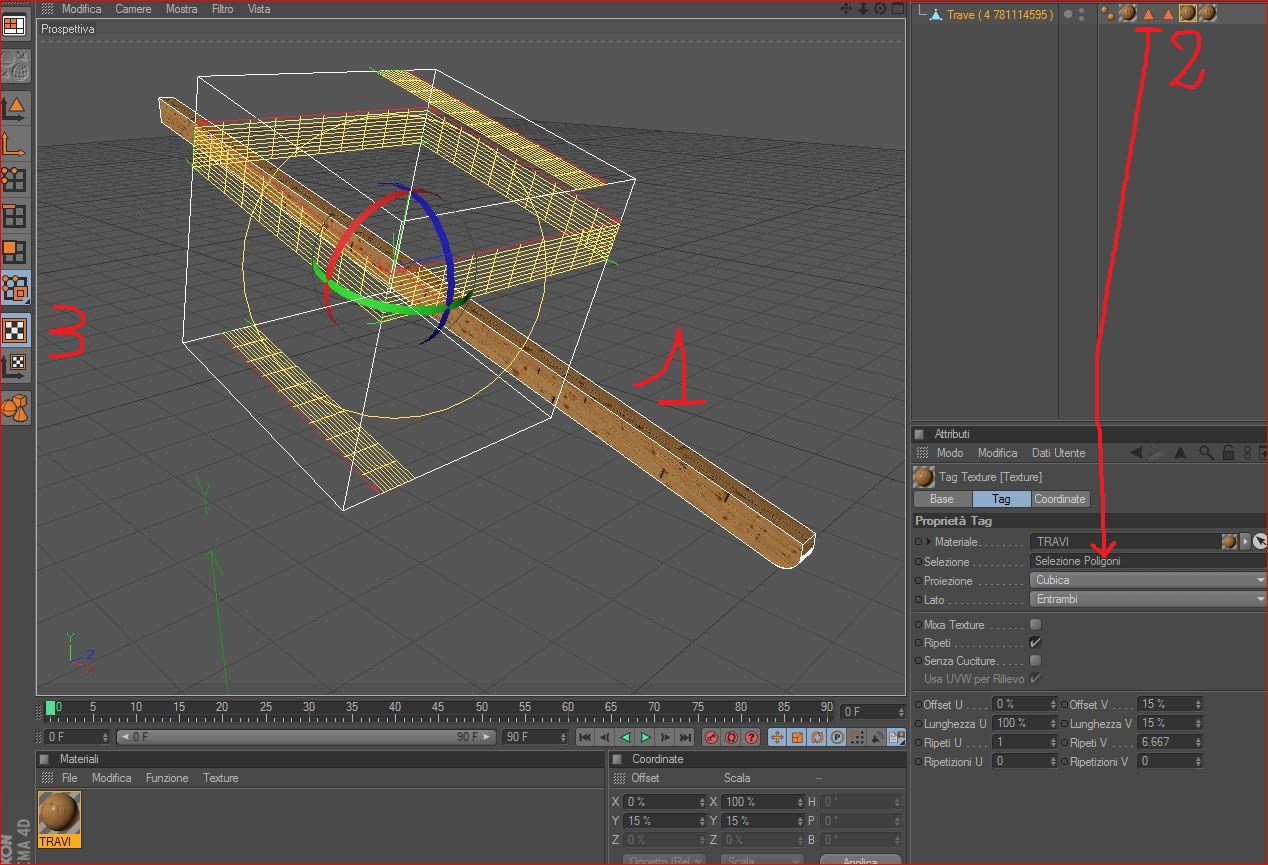Select the Points mode tool
Image resolution: width=1268 pixels, height=865 pixels.
[x=14, y=180]
